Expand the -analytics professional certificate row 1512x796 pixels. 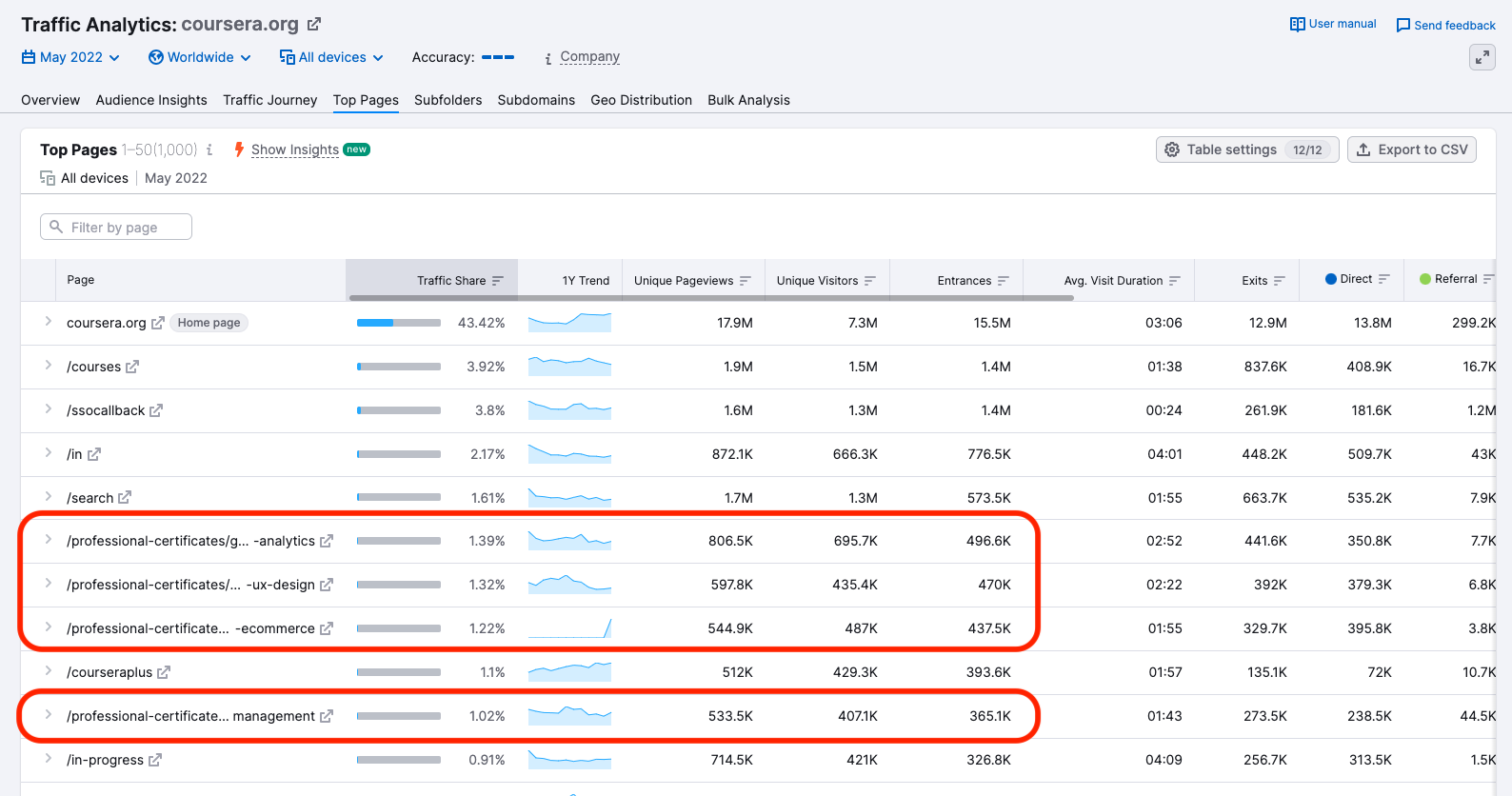[48, 540]
